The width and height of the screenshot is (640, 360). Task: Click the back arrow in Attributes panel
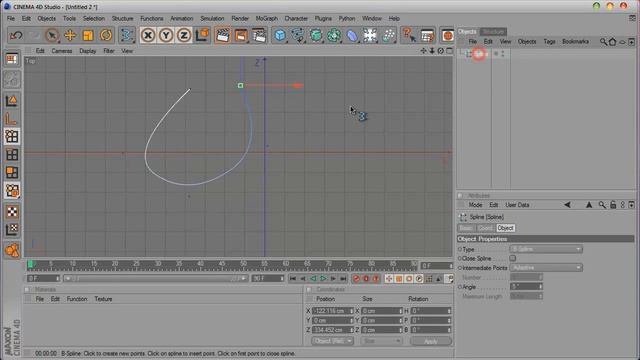pyautogui.click(x=567, y=205)
